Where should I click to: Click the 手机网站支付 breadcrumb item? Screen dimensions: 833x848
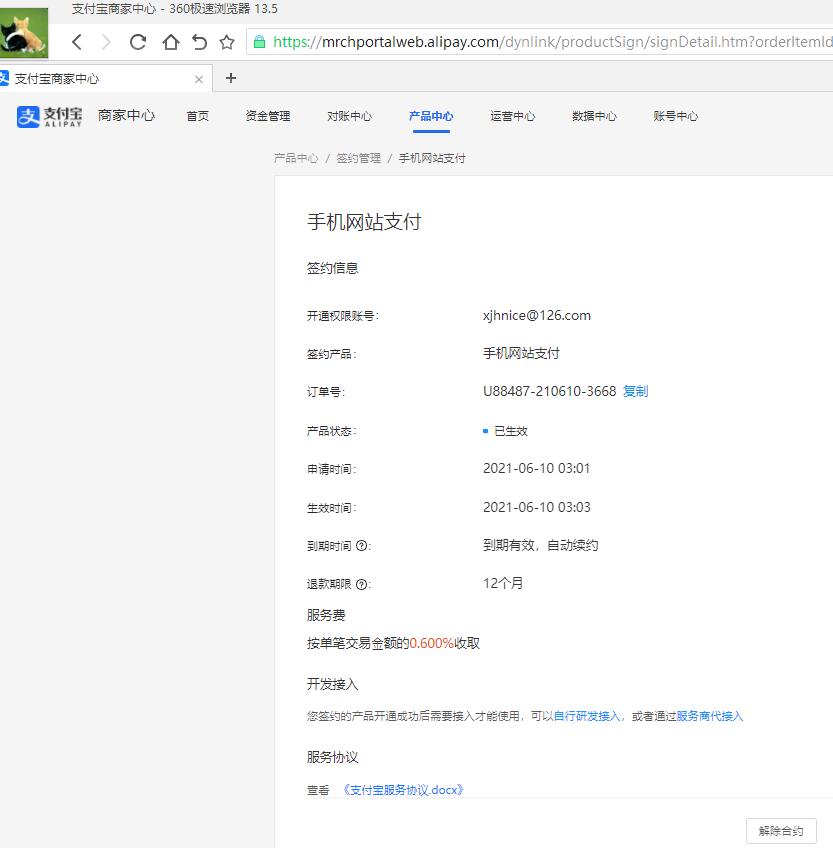coord(432,158)
